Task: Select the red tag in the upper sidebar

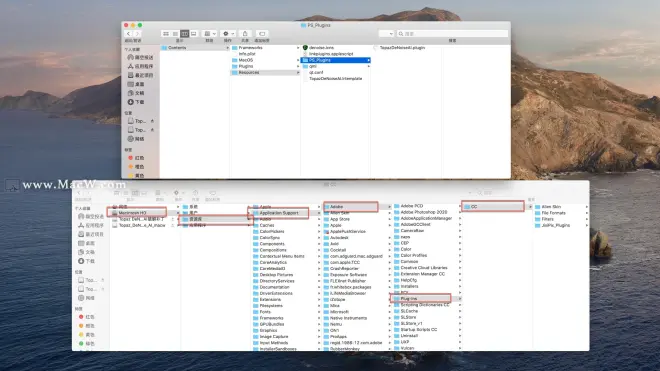Action: point(136,158)
